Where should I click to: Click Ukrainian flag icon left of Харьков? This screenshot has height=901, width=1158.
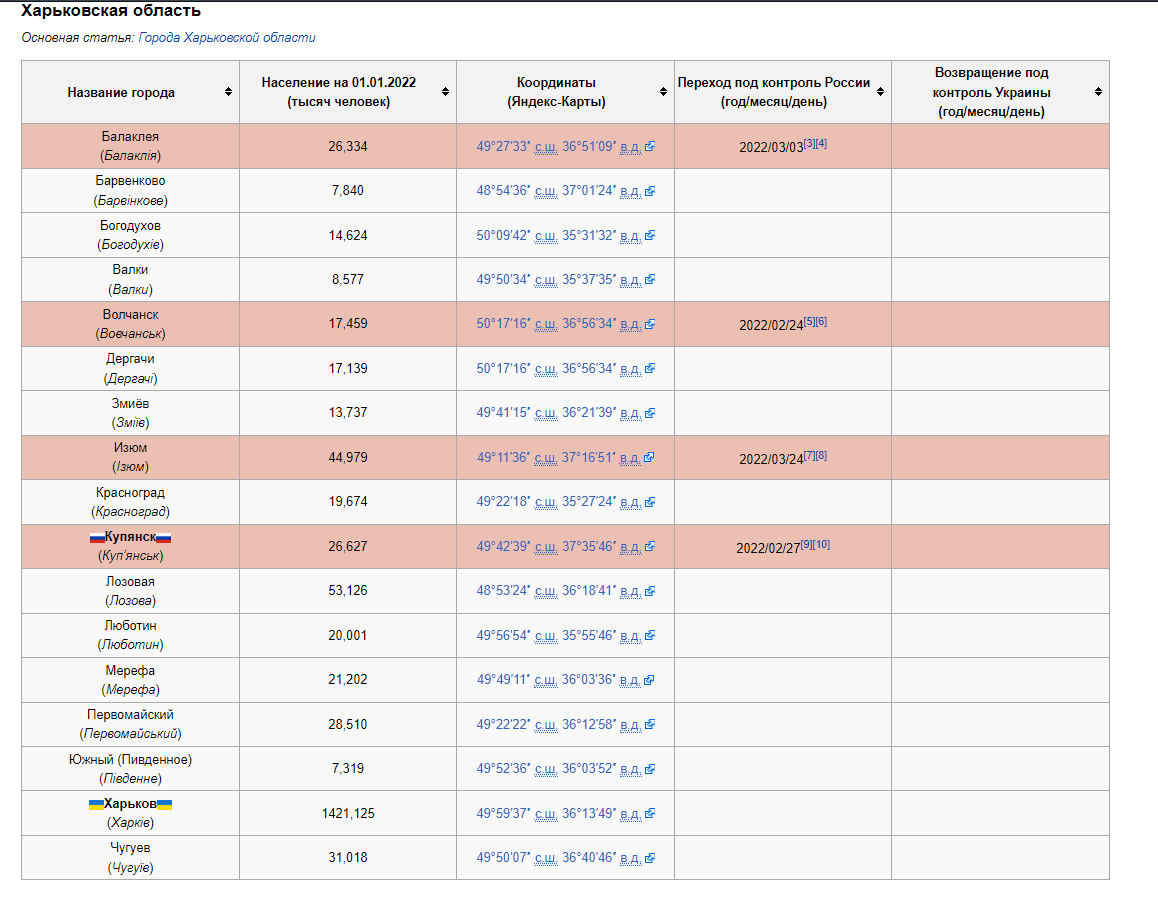[96, 804]
